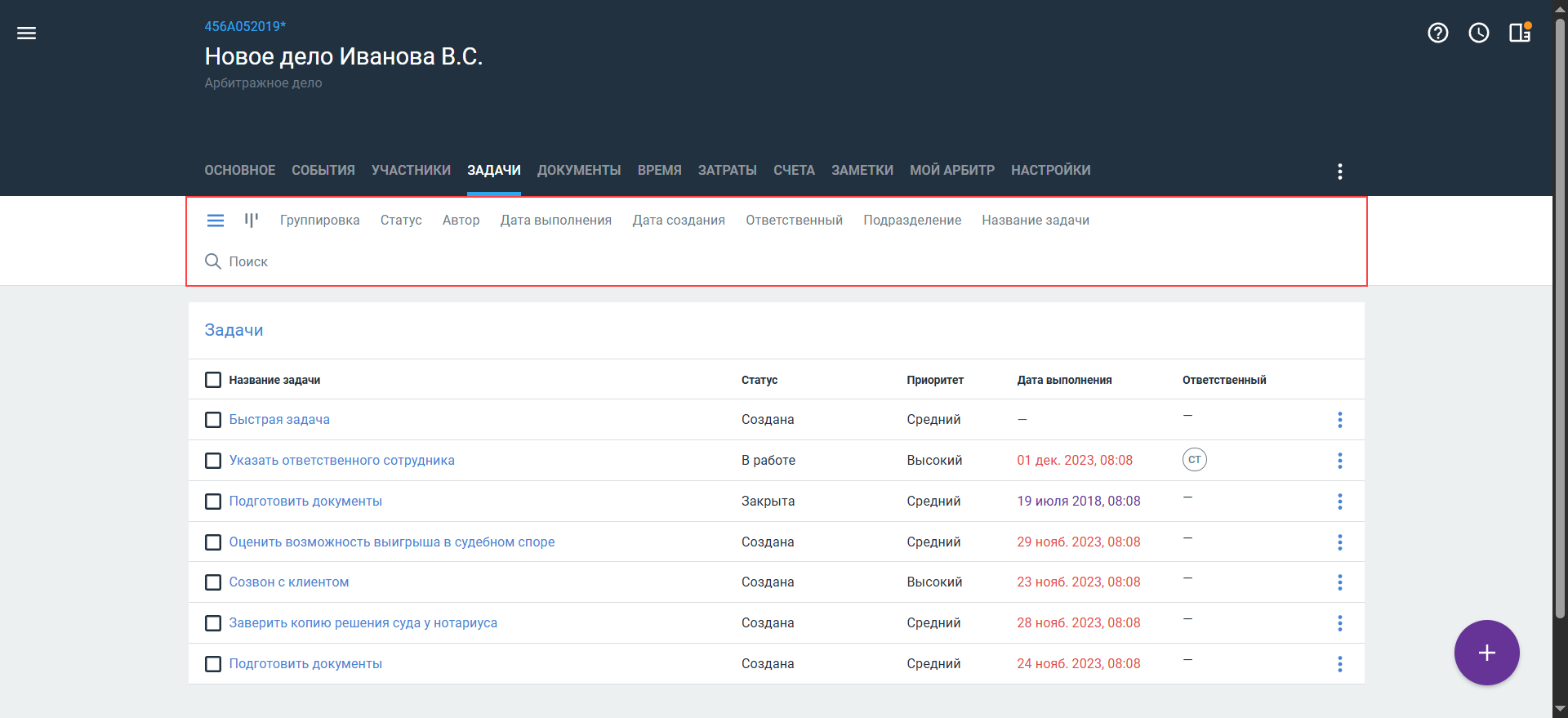Switch to list view icon
Screen dimensions: 1568x718
216,221
